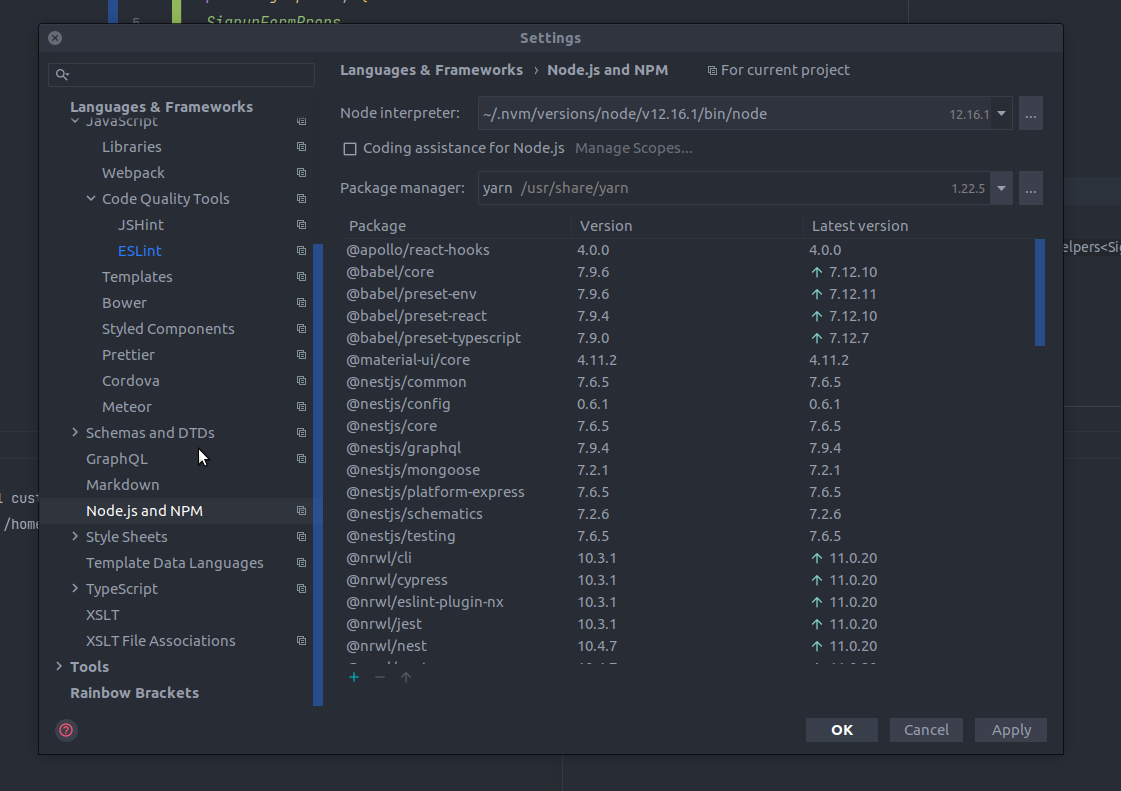Click the project-level icon next to JSHint
The width and height of the screenshot is (1121, 791).
point(302,225)
